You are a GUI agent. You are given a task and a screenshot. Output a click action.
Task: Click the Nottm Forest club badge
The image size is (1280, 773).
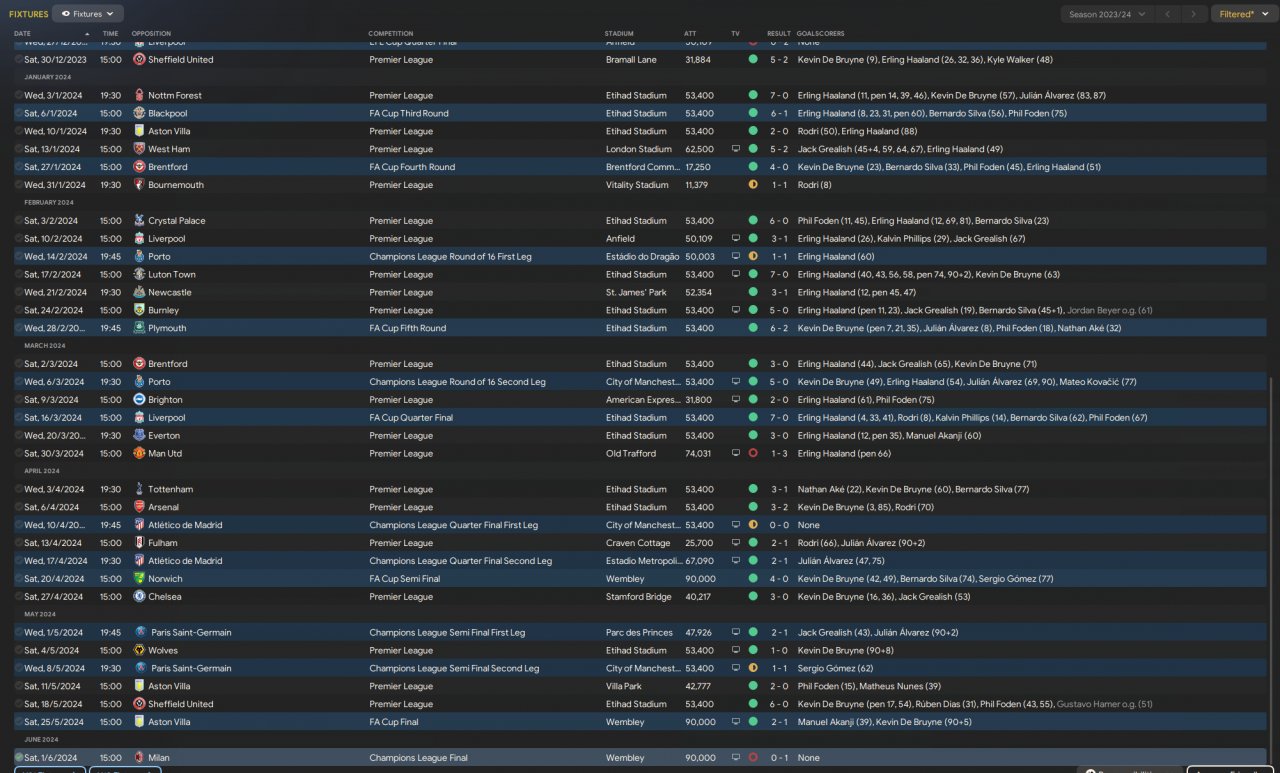[x=139, y=95]
